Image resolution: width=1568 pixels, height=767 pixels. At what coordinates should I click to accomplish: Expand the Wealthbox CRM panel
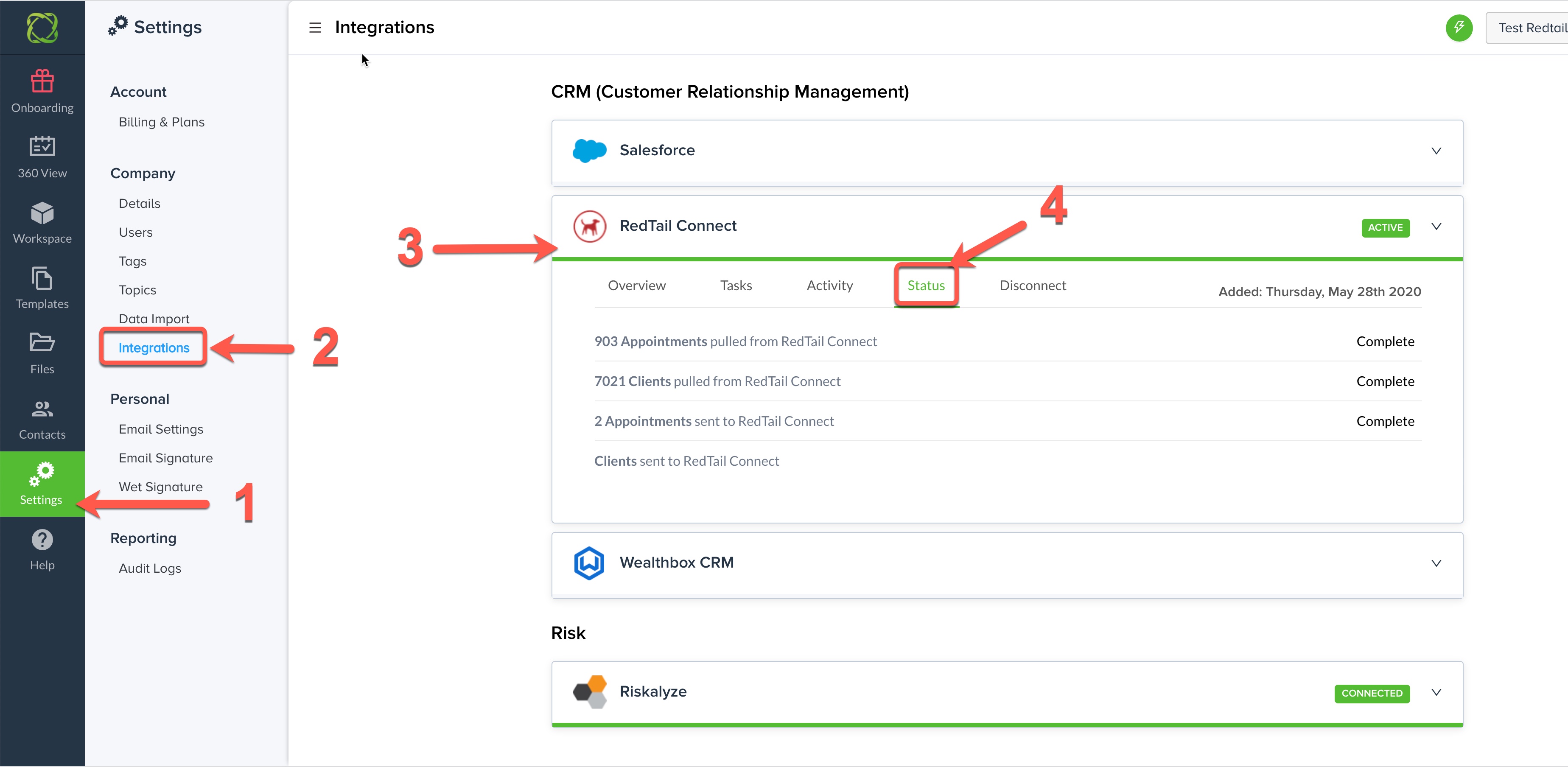[1436, 563]
